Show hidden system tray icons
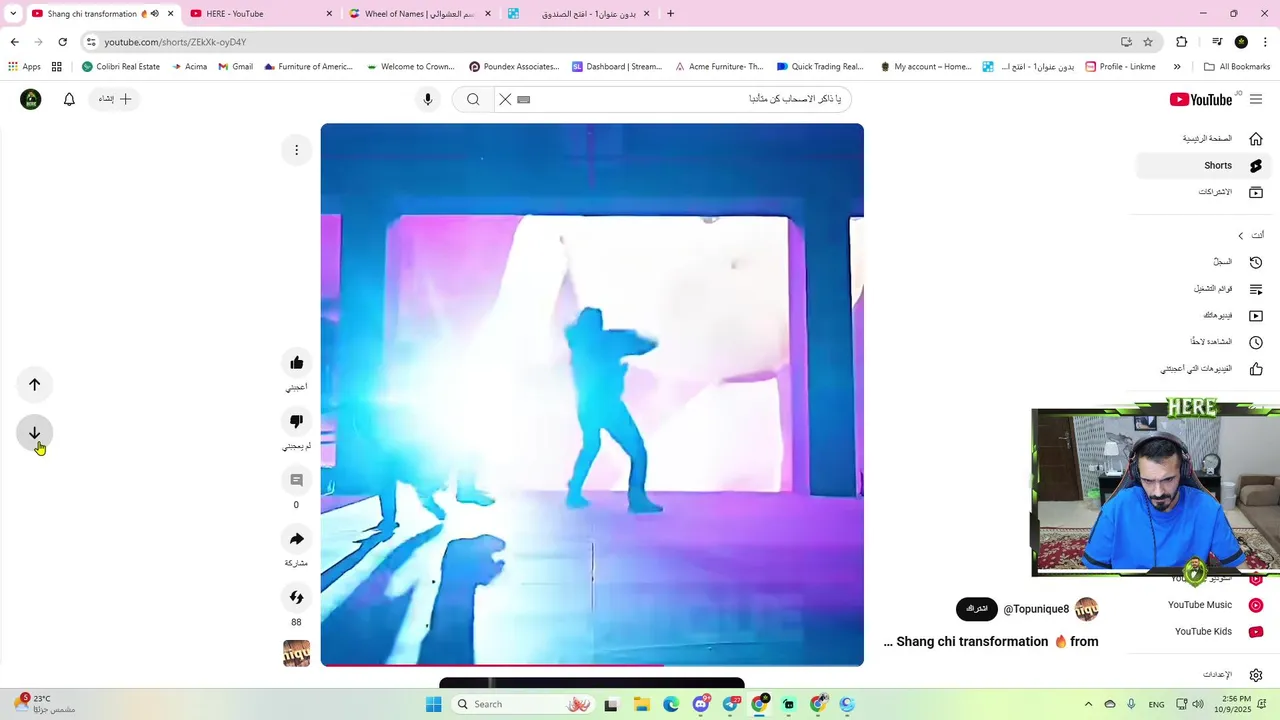 click(1088, 704)
